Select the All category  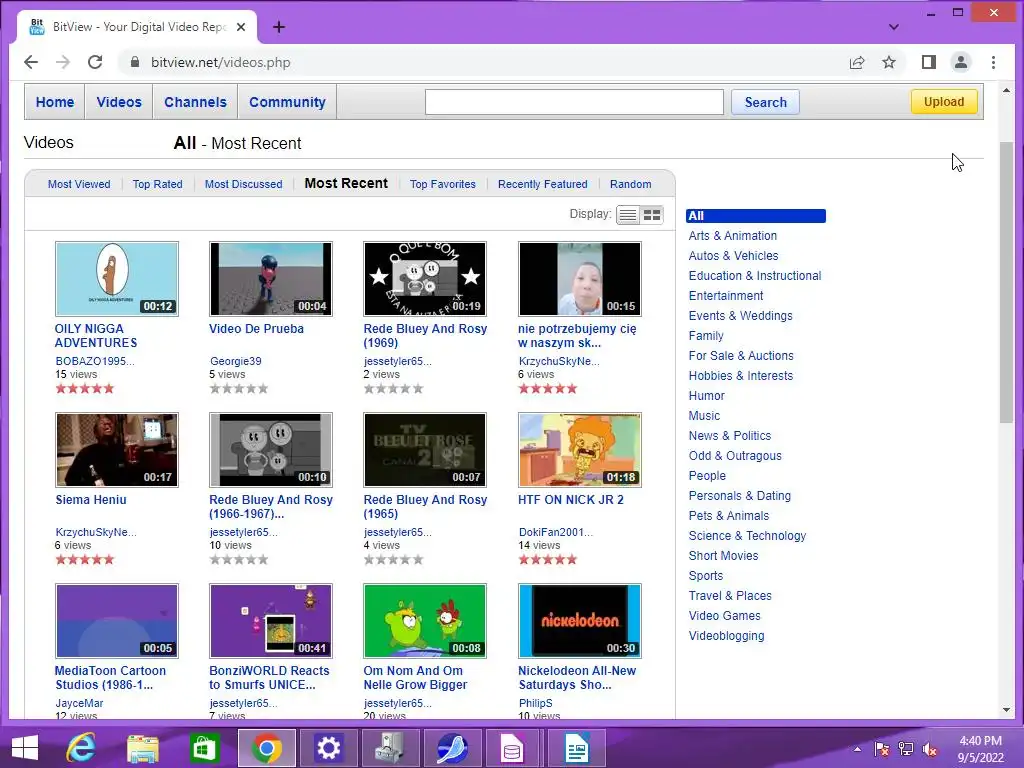(x=756, y=216)
